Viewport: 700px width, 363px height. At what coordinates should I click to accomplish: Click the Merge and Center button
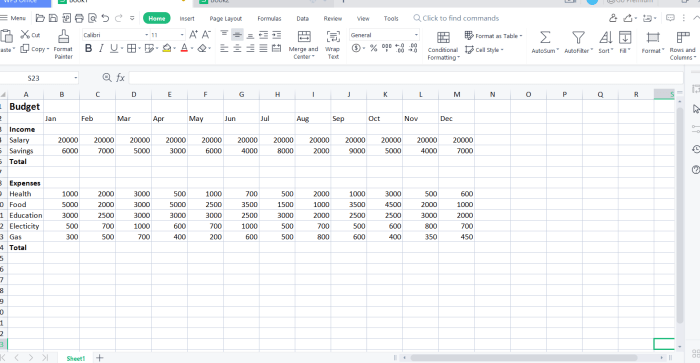(304, 45)
